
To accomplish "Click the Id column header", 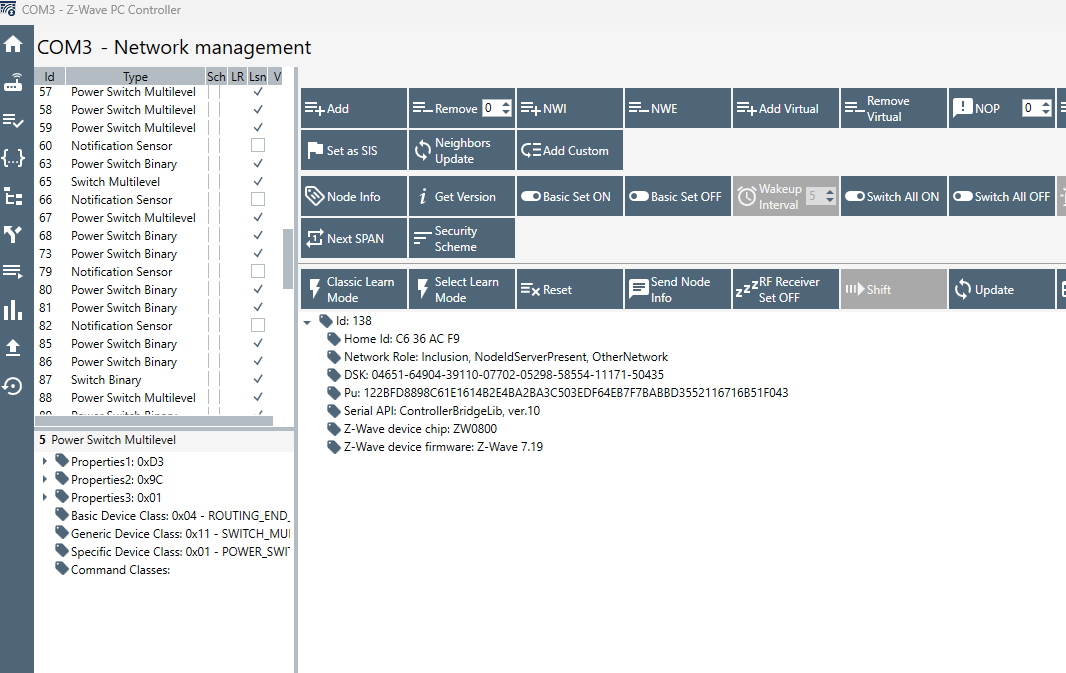I will (49, 76).
